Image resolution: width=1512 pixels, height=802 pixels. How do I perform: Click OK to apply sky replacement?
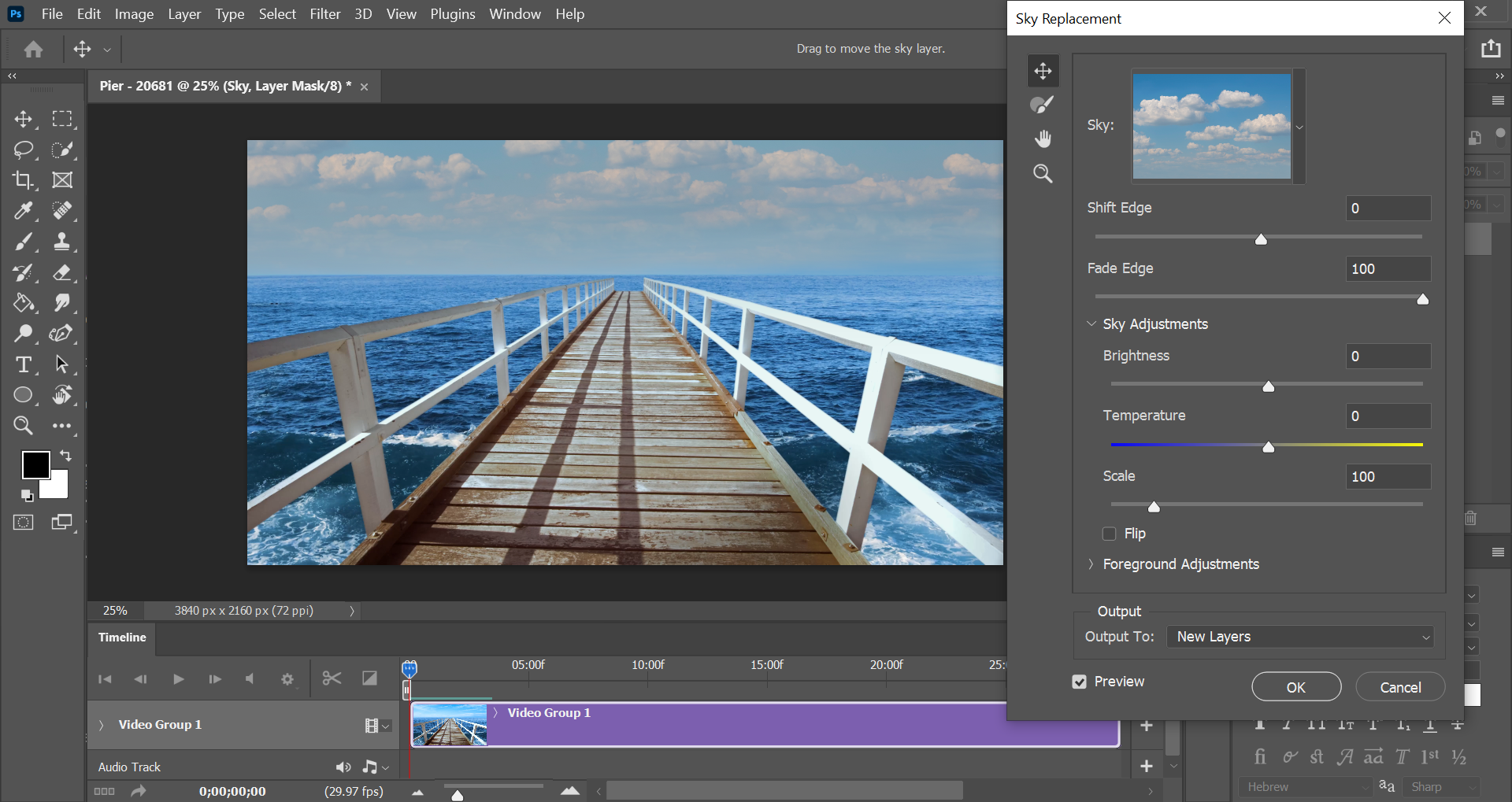[1296, 687]
